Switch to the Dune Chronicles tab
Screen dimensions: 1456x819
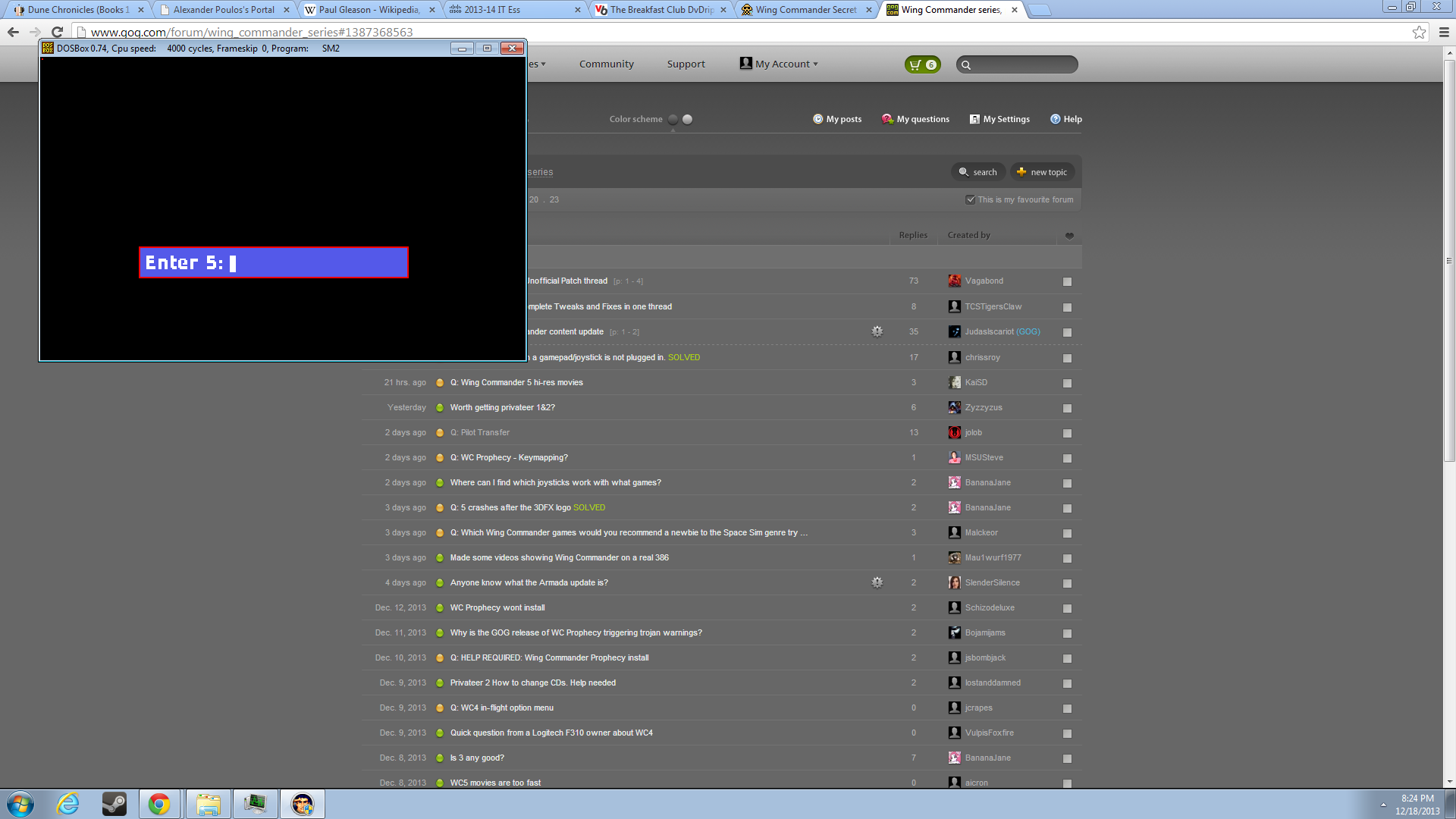coord(77,10)
